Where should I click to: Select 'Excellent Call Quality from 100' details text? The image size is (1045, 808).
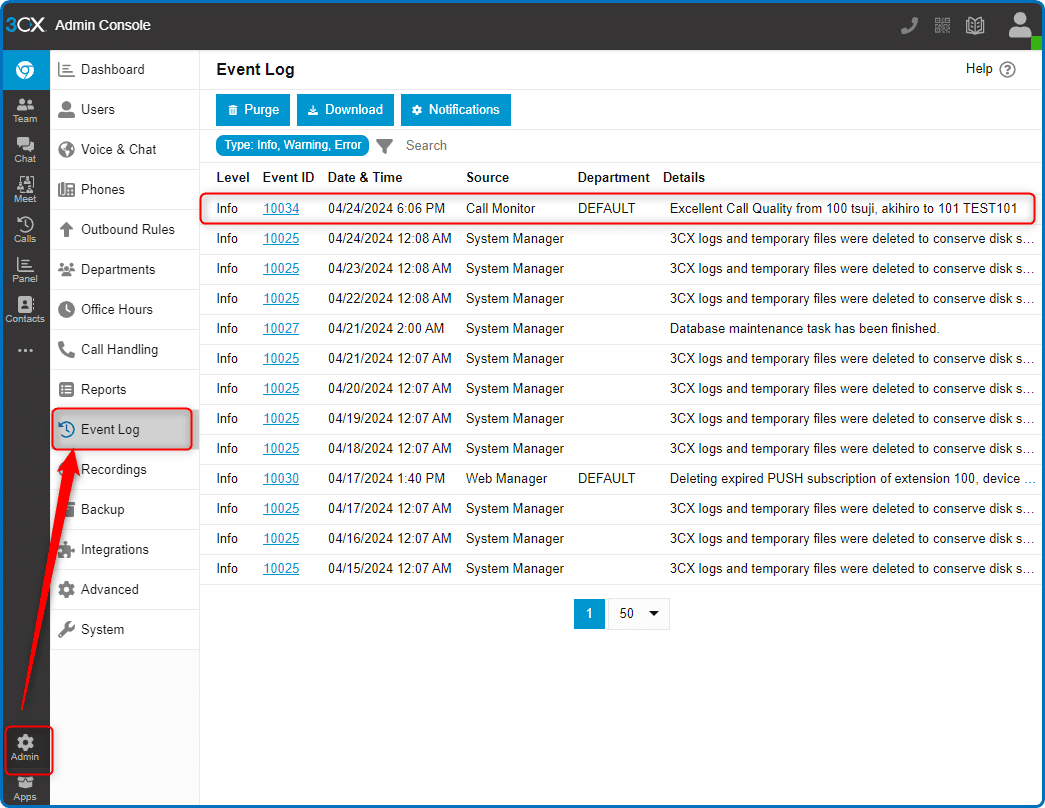click(x=843, y=209)
